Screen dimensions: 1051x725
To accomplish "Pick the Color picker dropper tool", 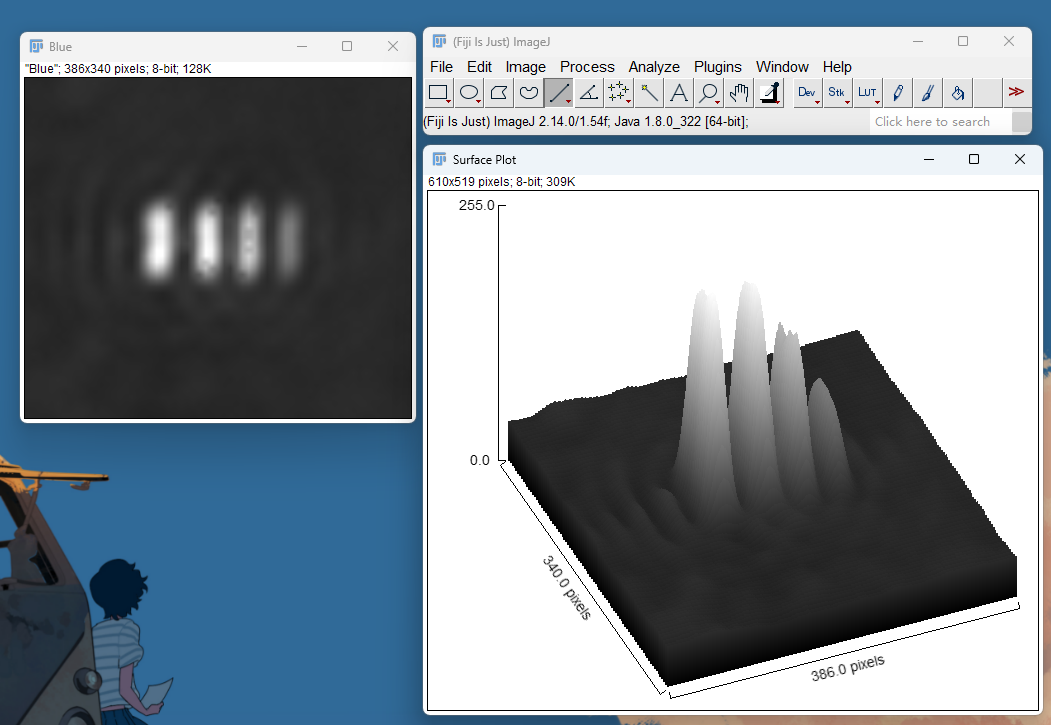I will [x=769, y=92].
